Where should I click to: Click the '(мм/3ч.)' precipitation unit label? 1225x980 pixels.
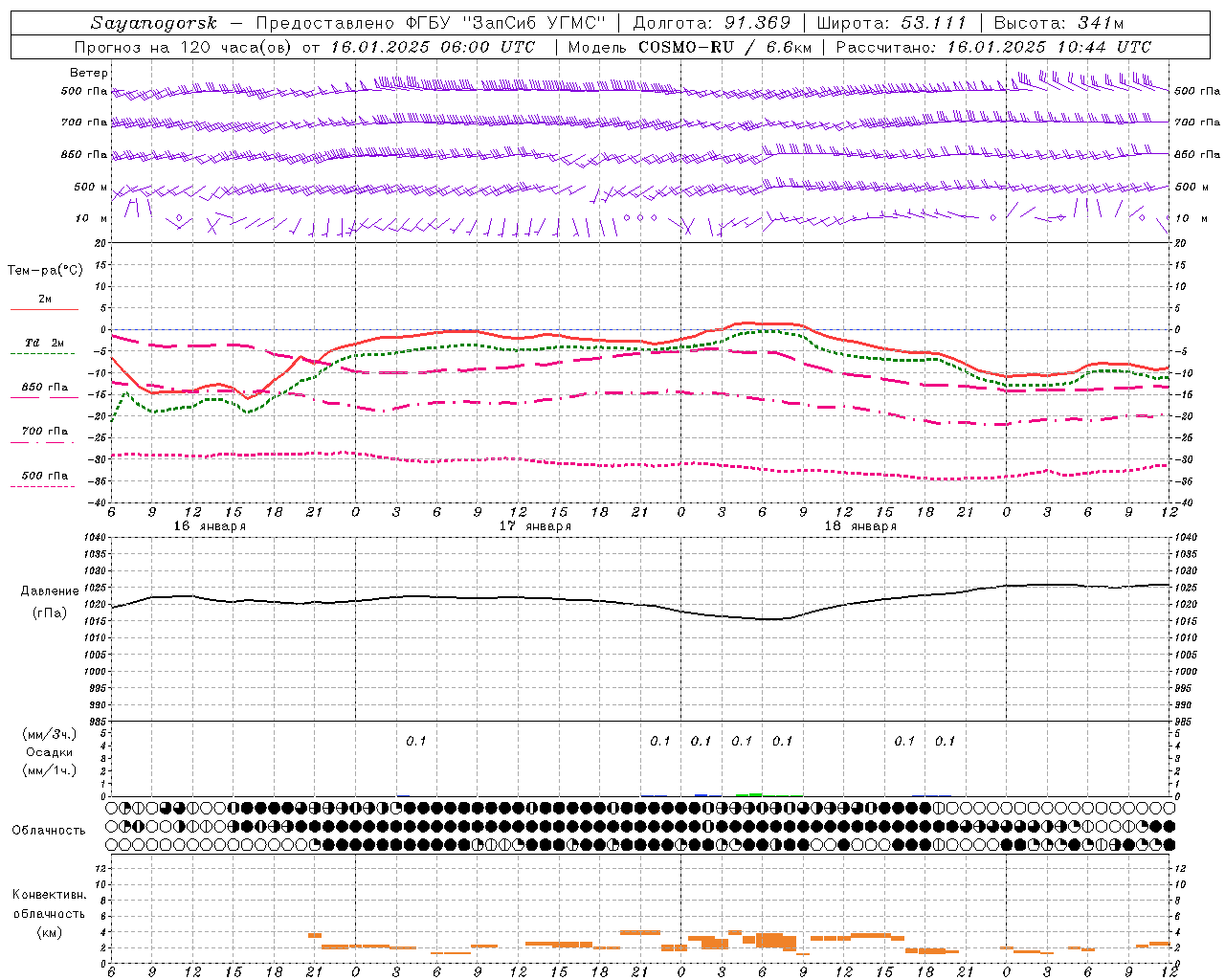point(50,734)
